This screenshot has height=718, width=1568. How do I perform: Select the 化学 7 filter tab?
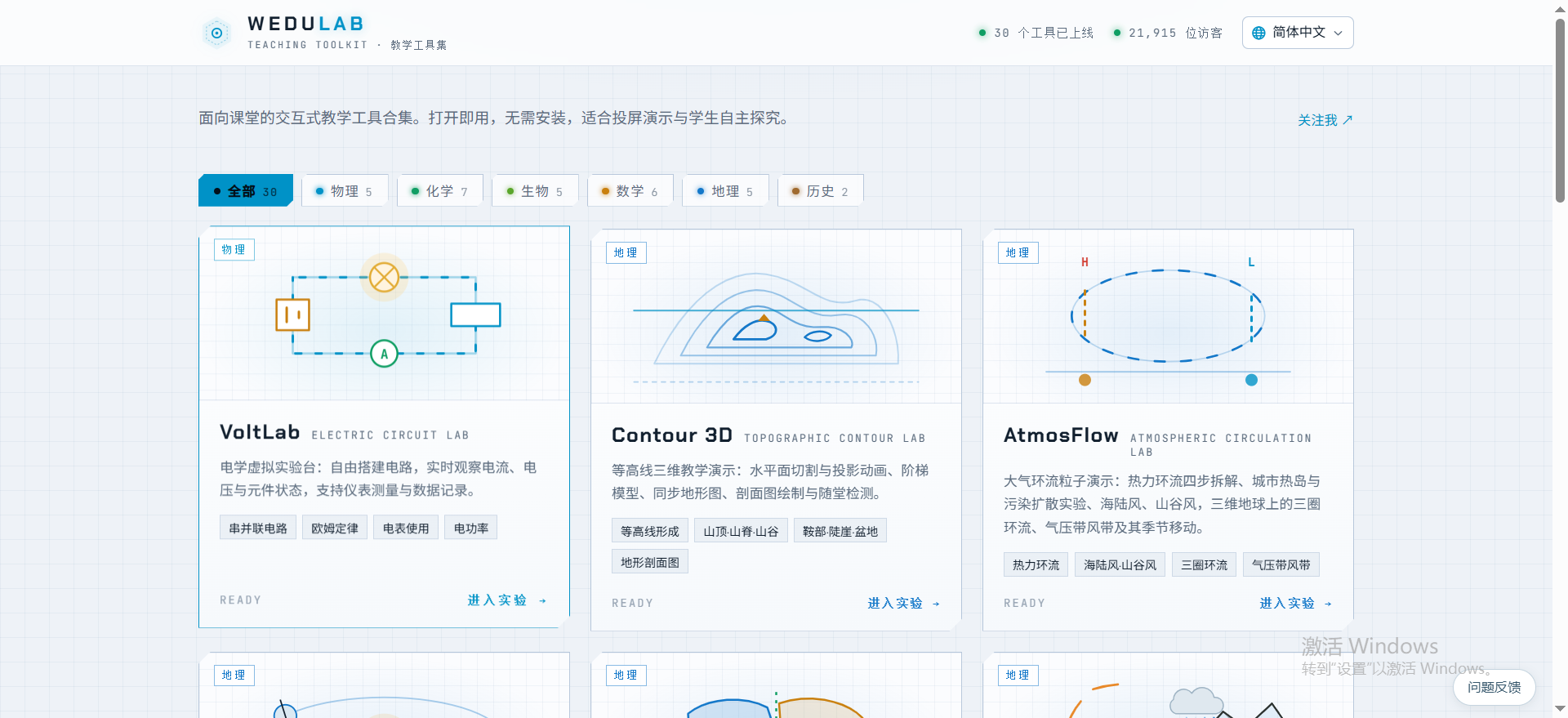[439, 190]
